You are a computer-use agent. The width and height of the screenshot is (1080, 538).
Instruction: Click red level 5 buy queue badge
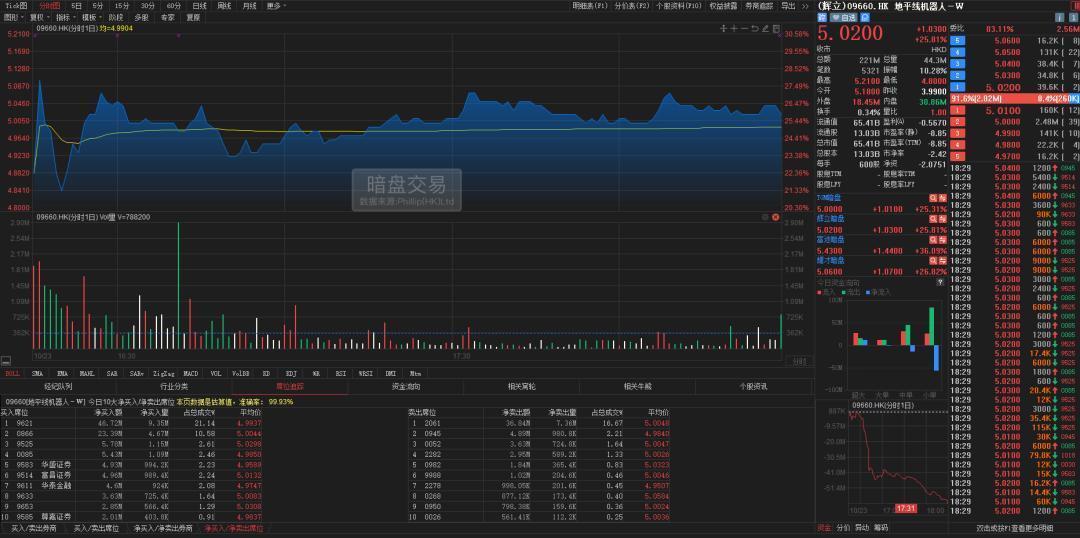coord(955,156)
